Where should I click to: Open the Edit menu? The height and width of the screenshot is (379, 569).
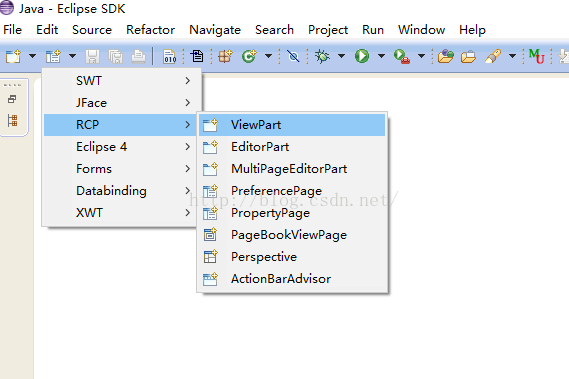[x=47, y=30]
